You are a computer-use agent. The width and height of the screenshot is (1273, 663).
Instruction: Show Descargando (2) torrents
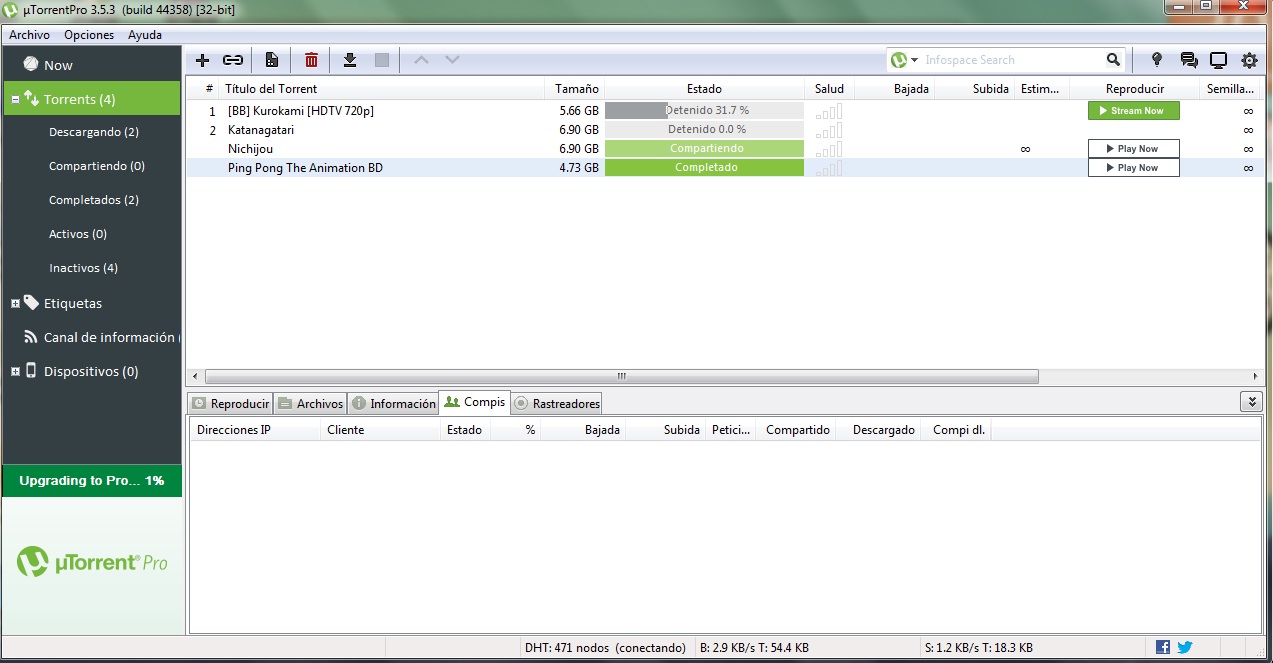[x=94, y=132]
